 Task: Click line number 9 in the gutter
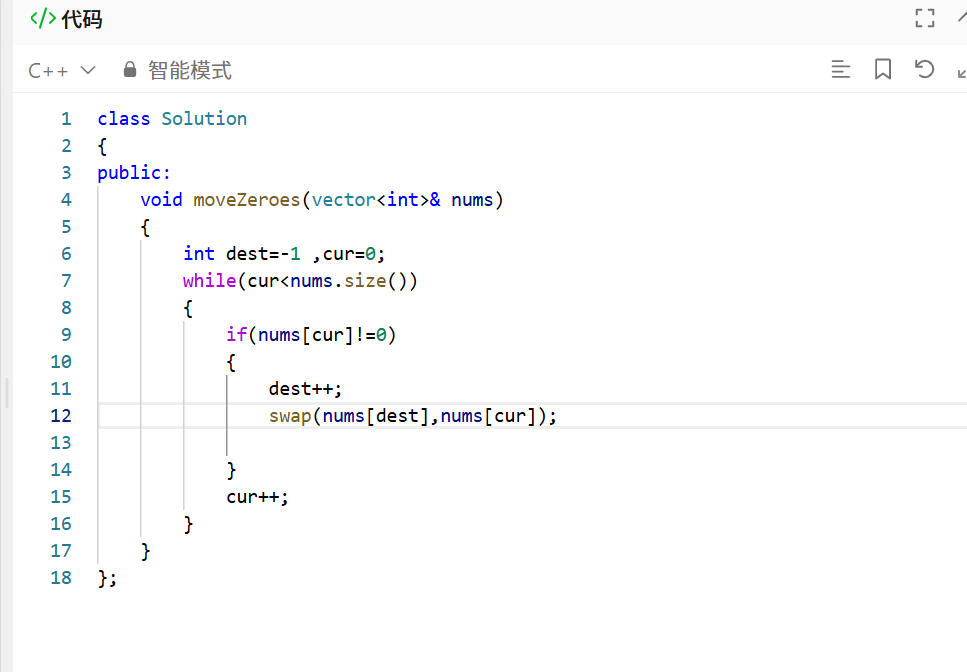[66, 335]
